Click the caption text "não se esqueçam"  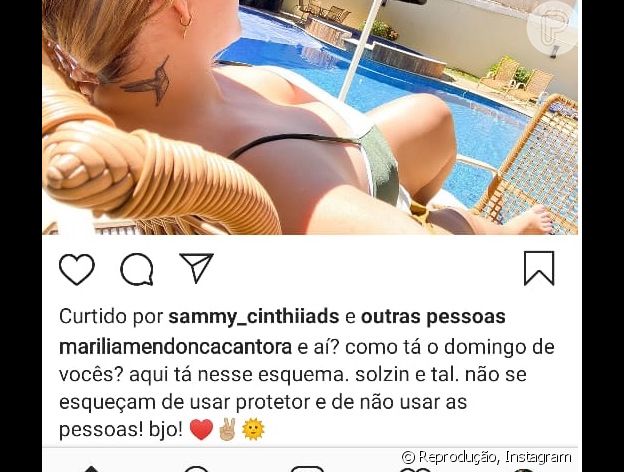point(293,388)
